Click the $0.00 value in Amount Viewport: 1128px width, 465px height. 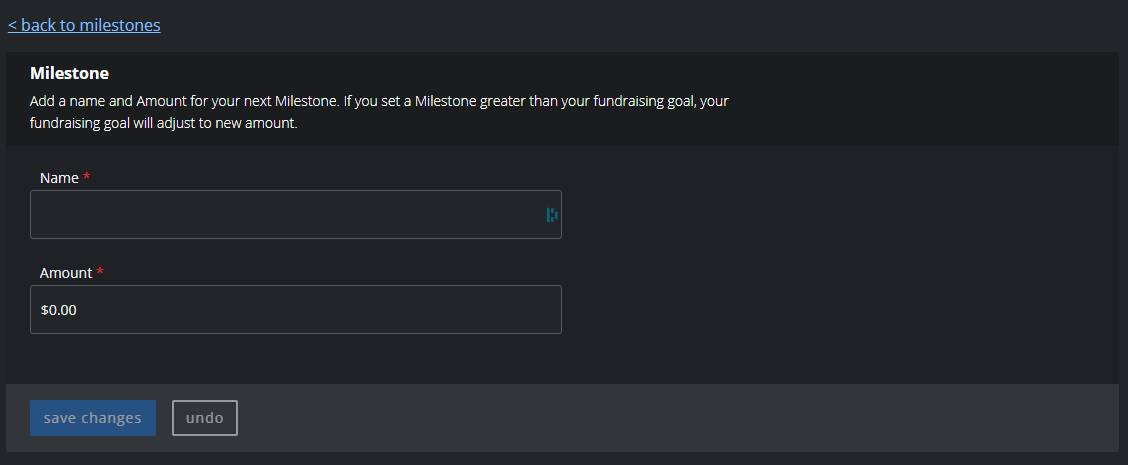click(x=59, y=310)
